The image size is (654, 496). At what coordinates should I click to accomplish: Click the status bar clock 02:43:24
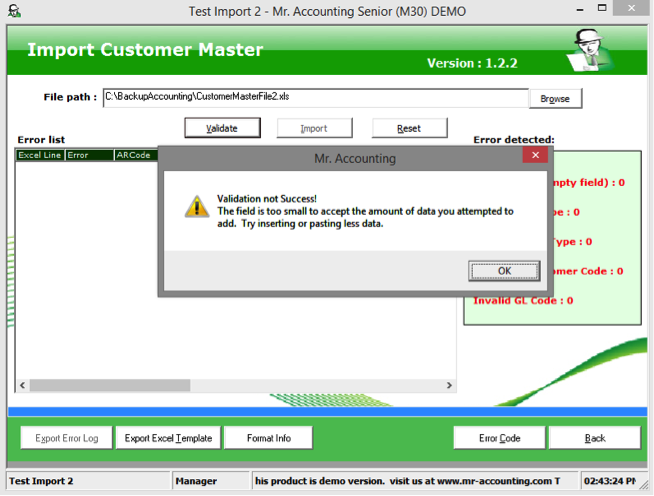pos(609,481)
